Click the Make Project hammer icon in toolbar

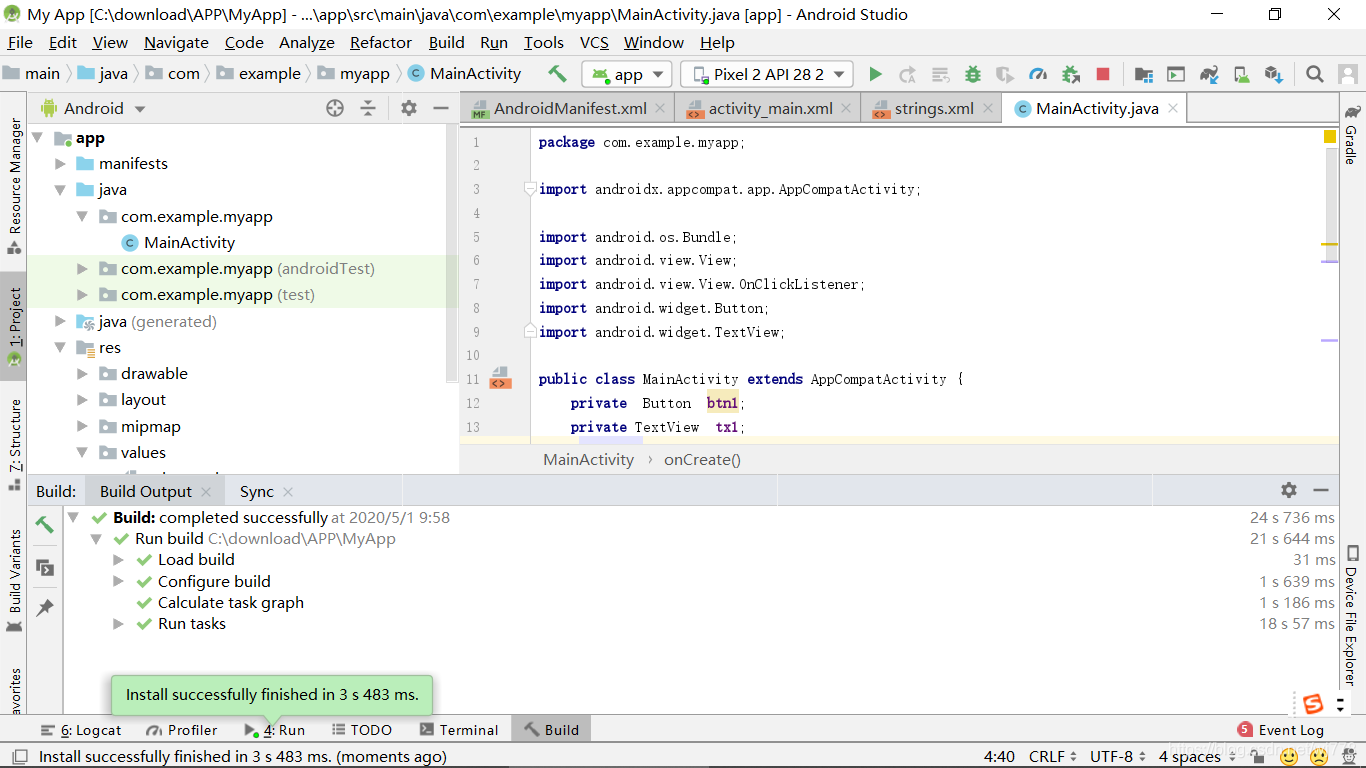click(557, 73)
